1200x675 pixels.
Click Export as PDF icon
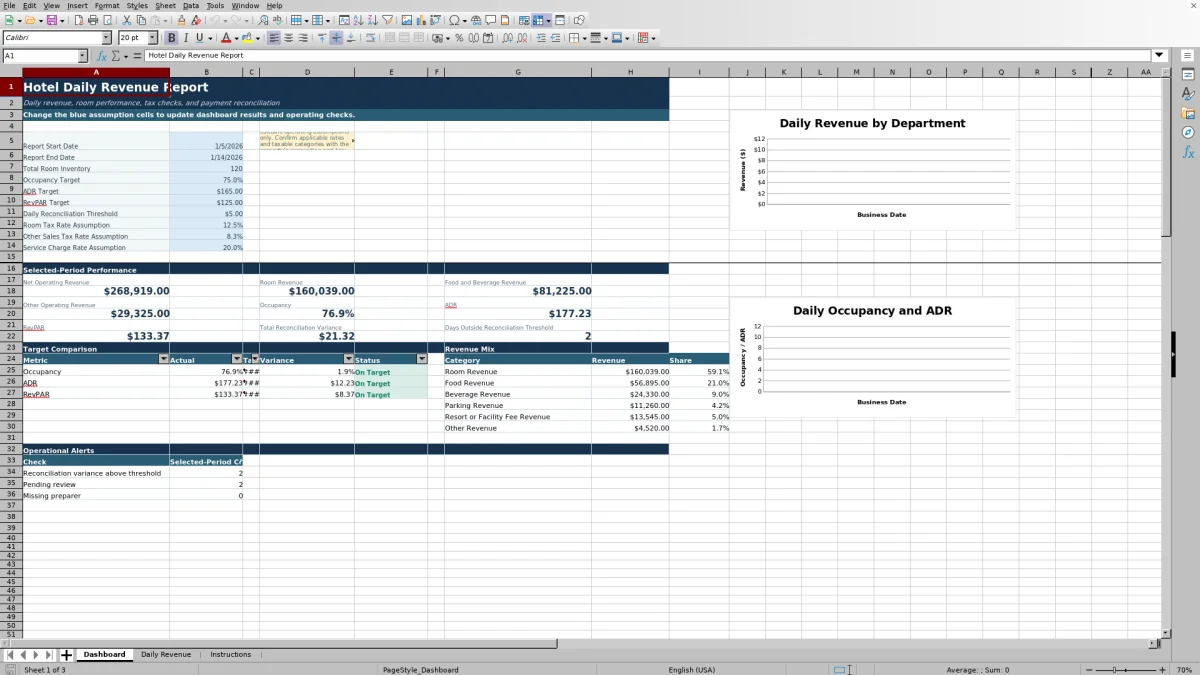click(78, 20)
